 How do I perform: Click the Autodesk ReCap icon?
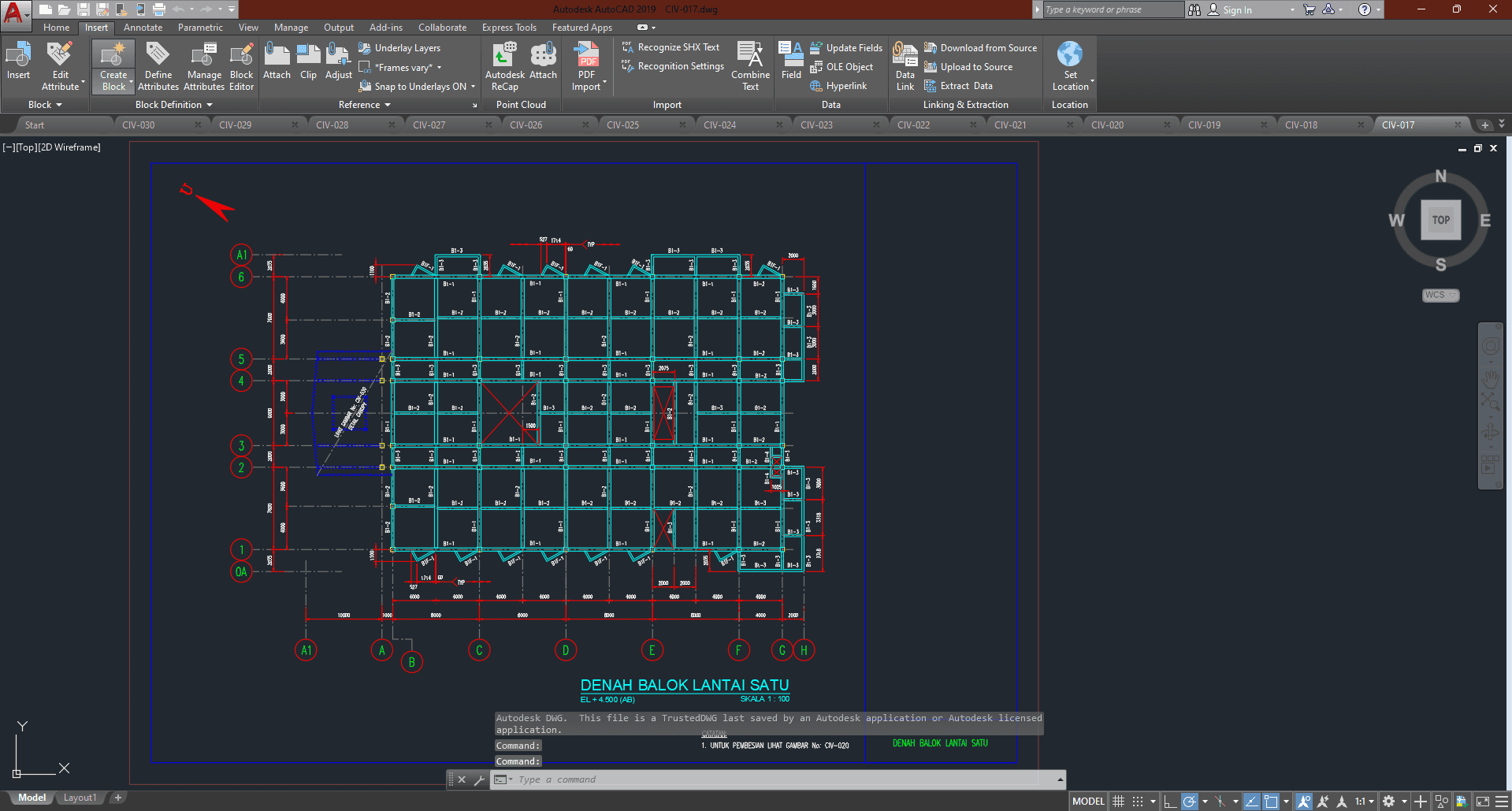504,55
